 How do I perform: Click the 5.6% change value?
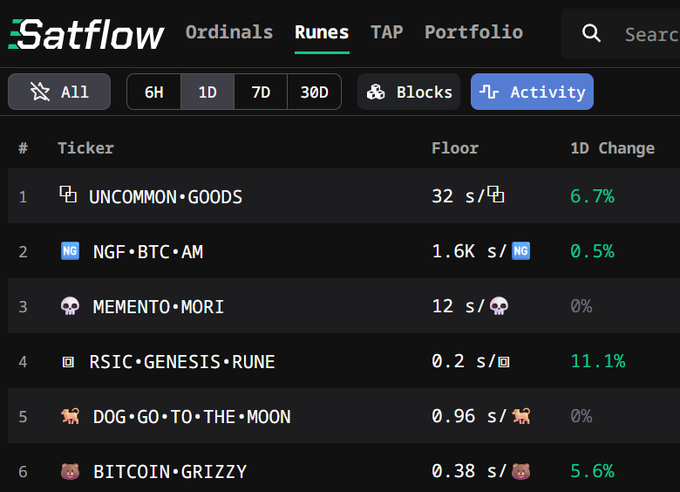(x=592, y=471)
